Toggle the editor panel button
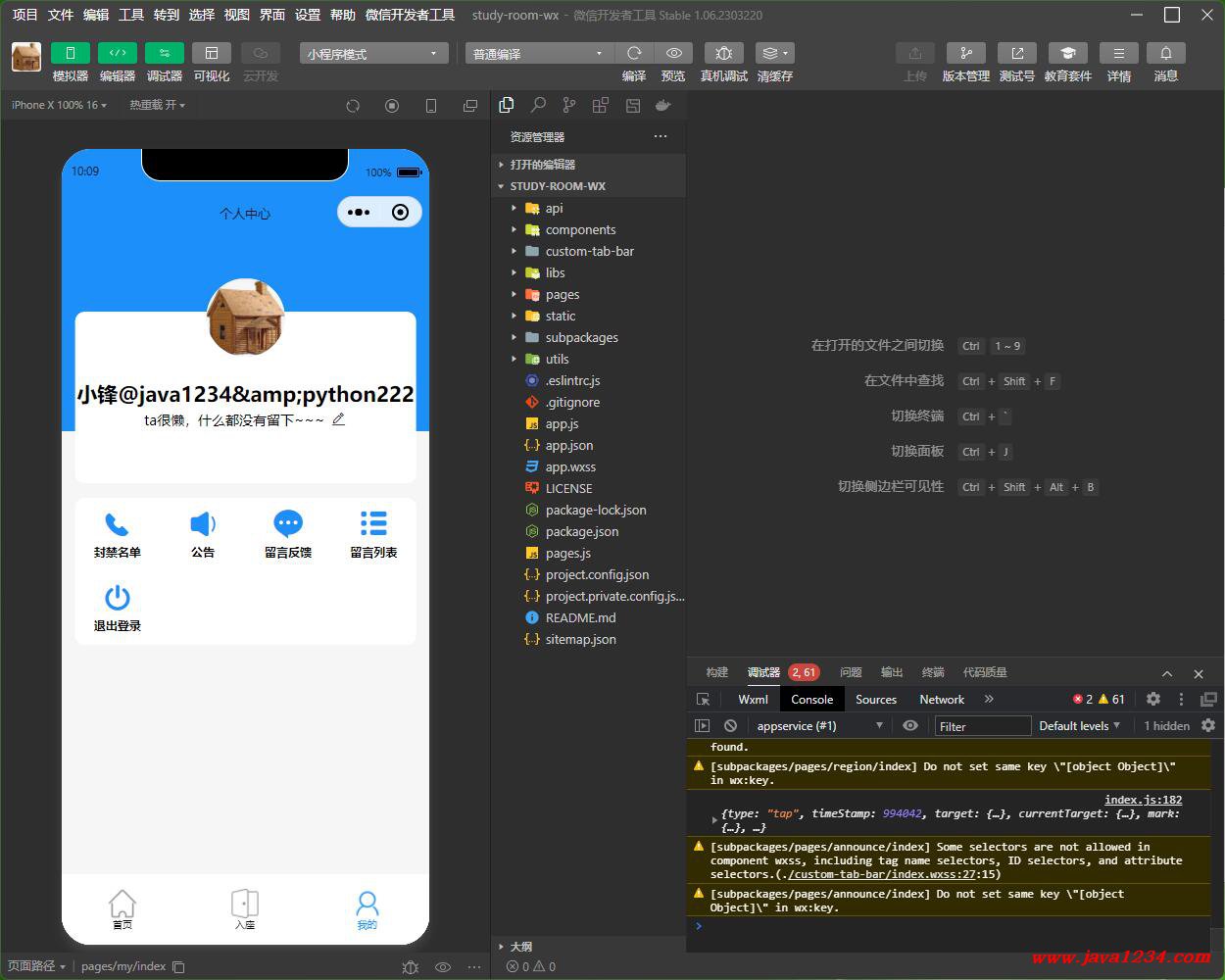The width and height of the screenshot is (1225, 980). (x=117, y=53)
